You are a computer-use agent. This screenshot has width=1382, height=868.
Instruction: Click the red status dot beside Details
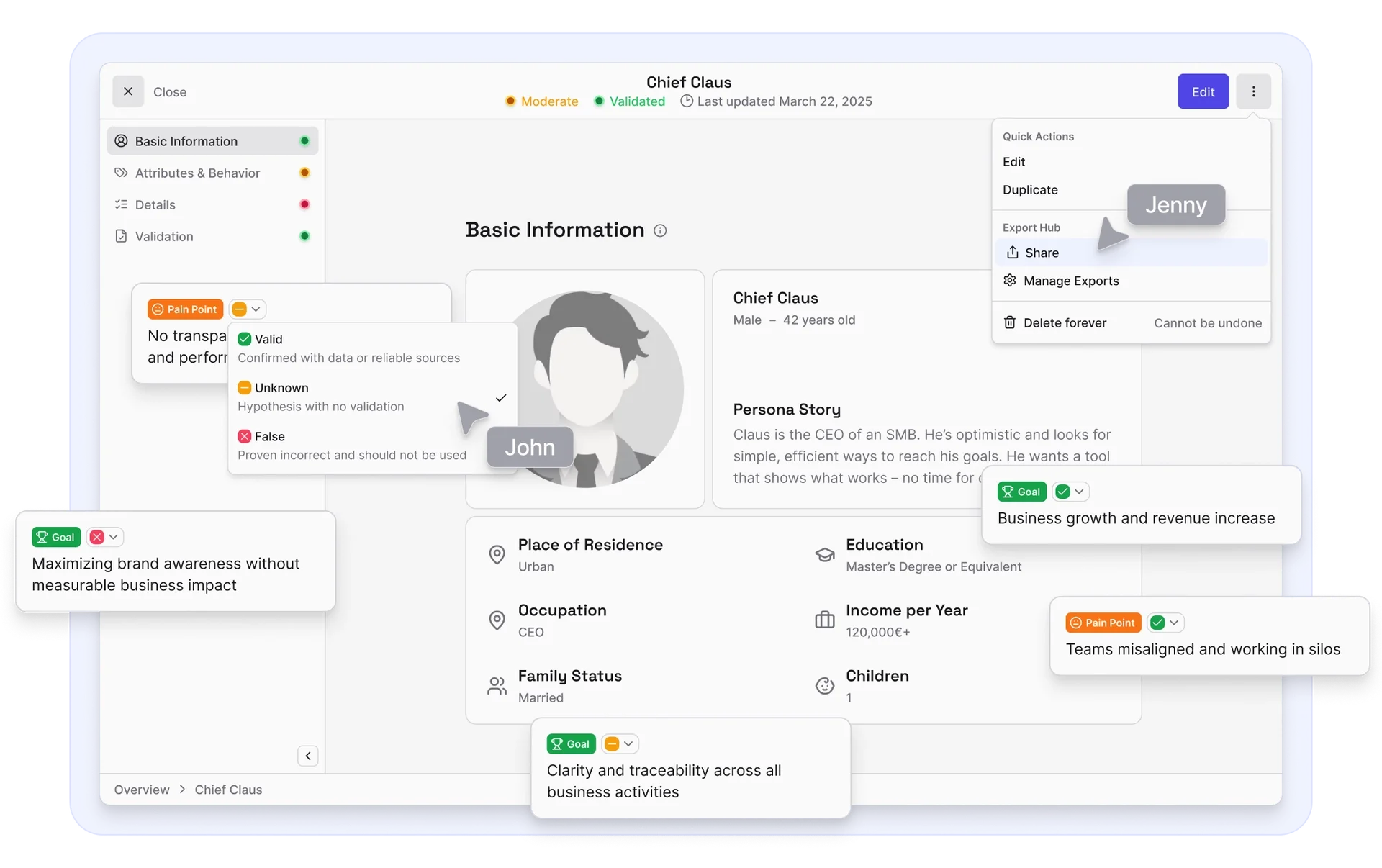click(304, 204)
